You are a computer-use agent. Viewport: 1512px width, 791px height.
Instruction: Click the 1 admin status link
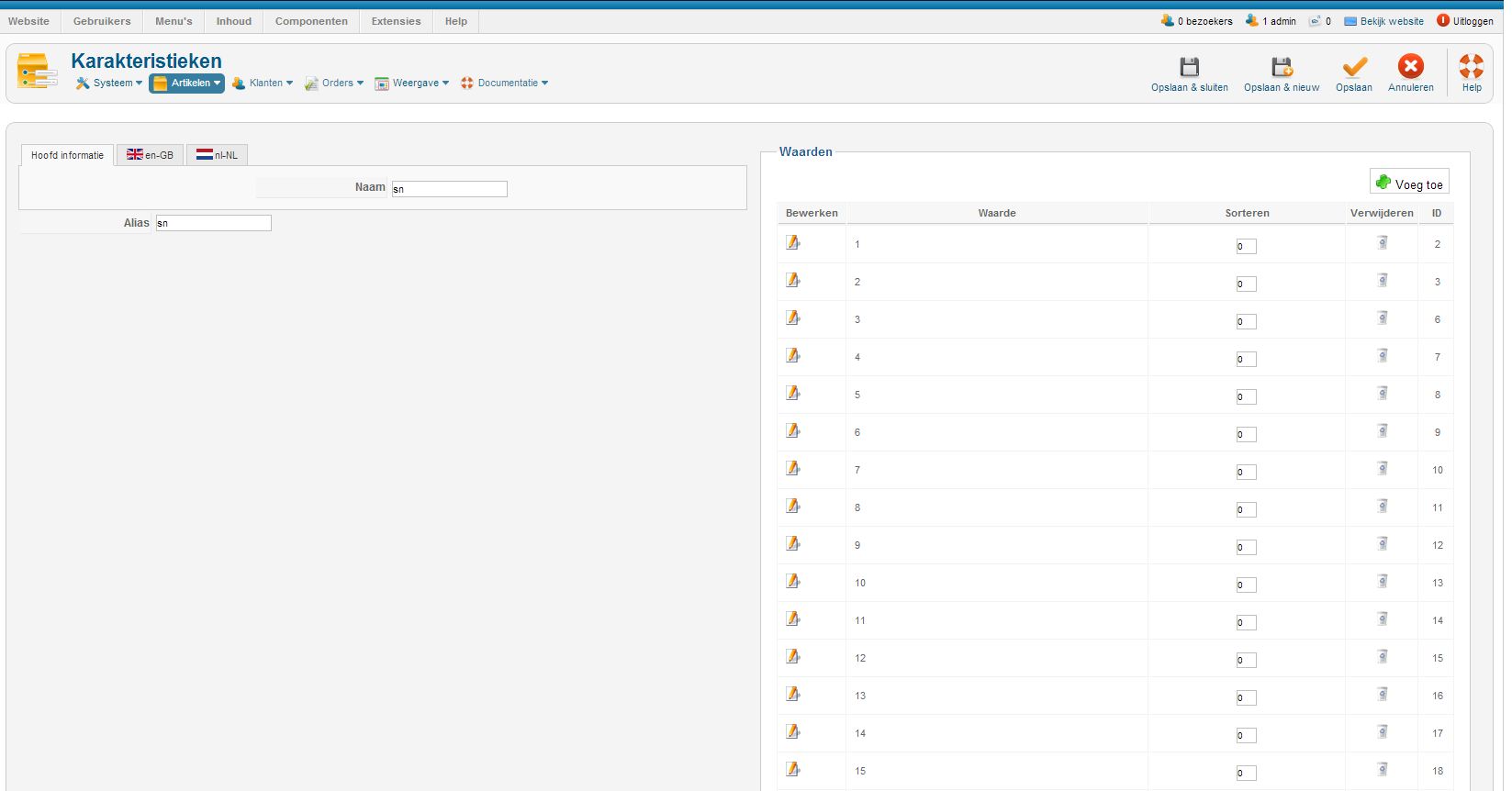(x=1279, y=21)
